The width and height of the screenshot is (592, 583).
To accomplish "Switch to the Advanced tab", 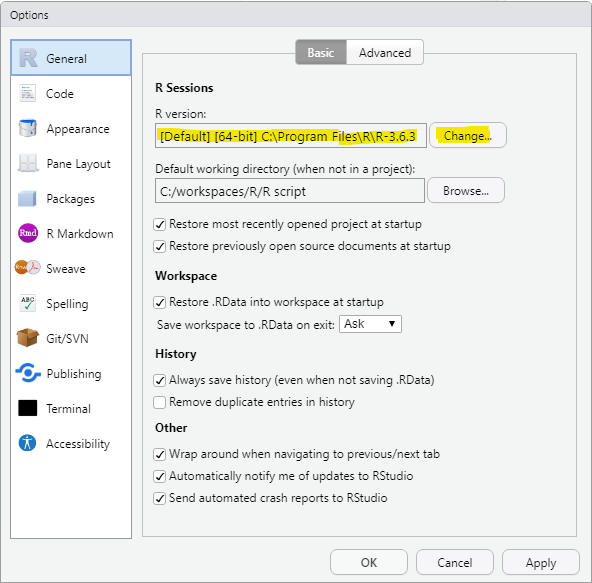I will pyautogui.click(x=385, y=52).
